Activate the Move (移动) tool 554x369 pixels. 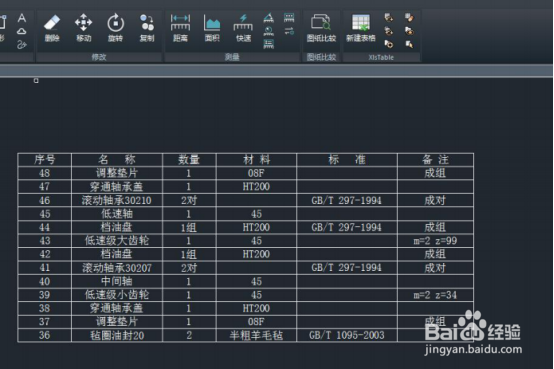(83, 28)
